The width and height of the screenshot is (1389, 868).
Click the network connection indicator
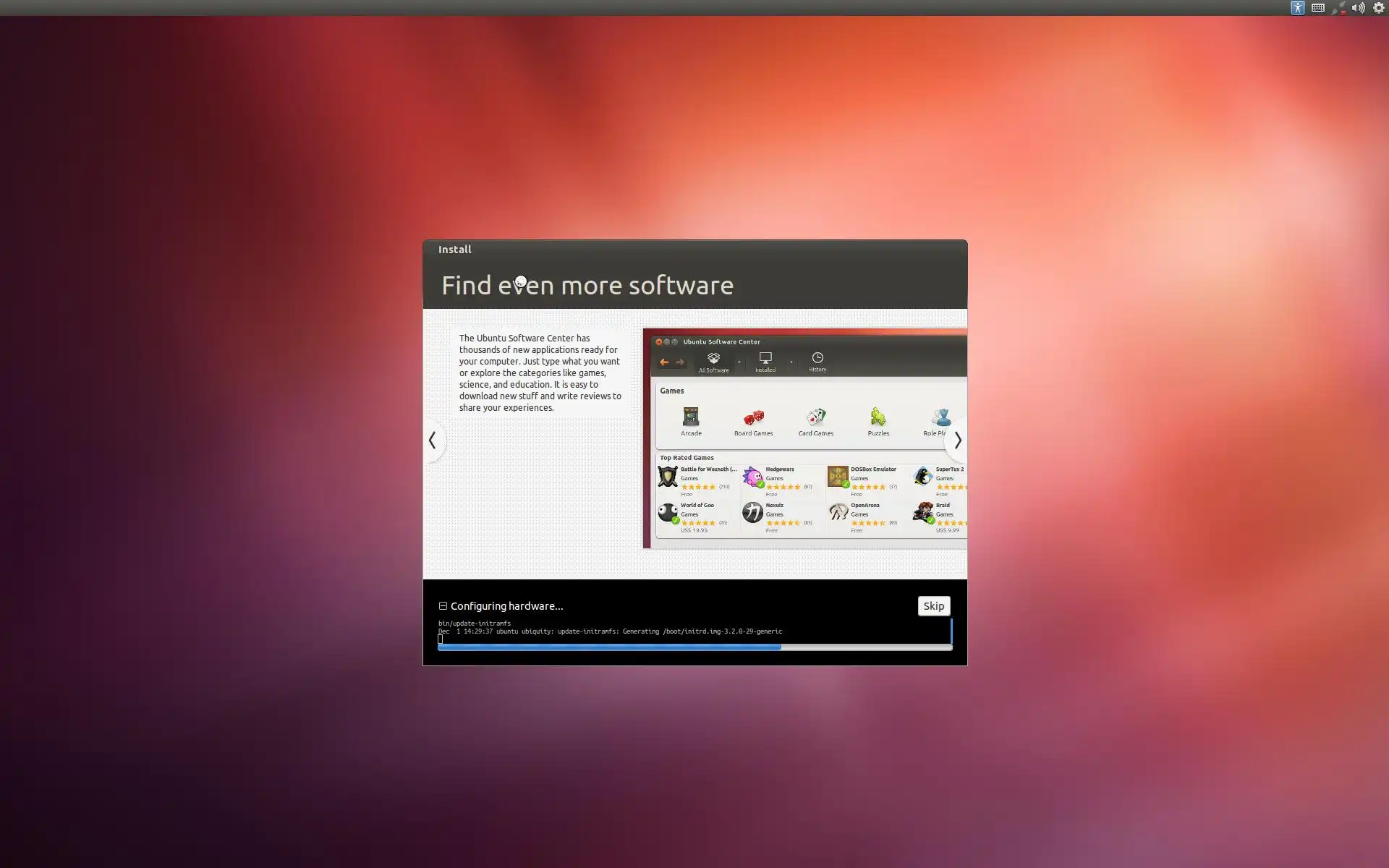1338,8
